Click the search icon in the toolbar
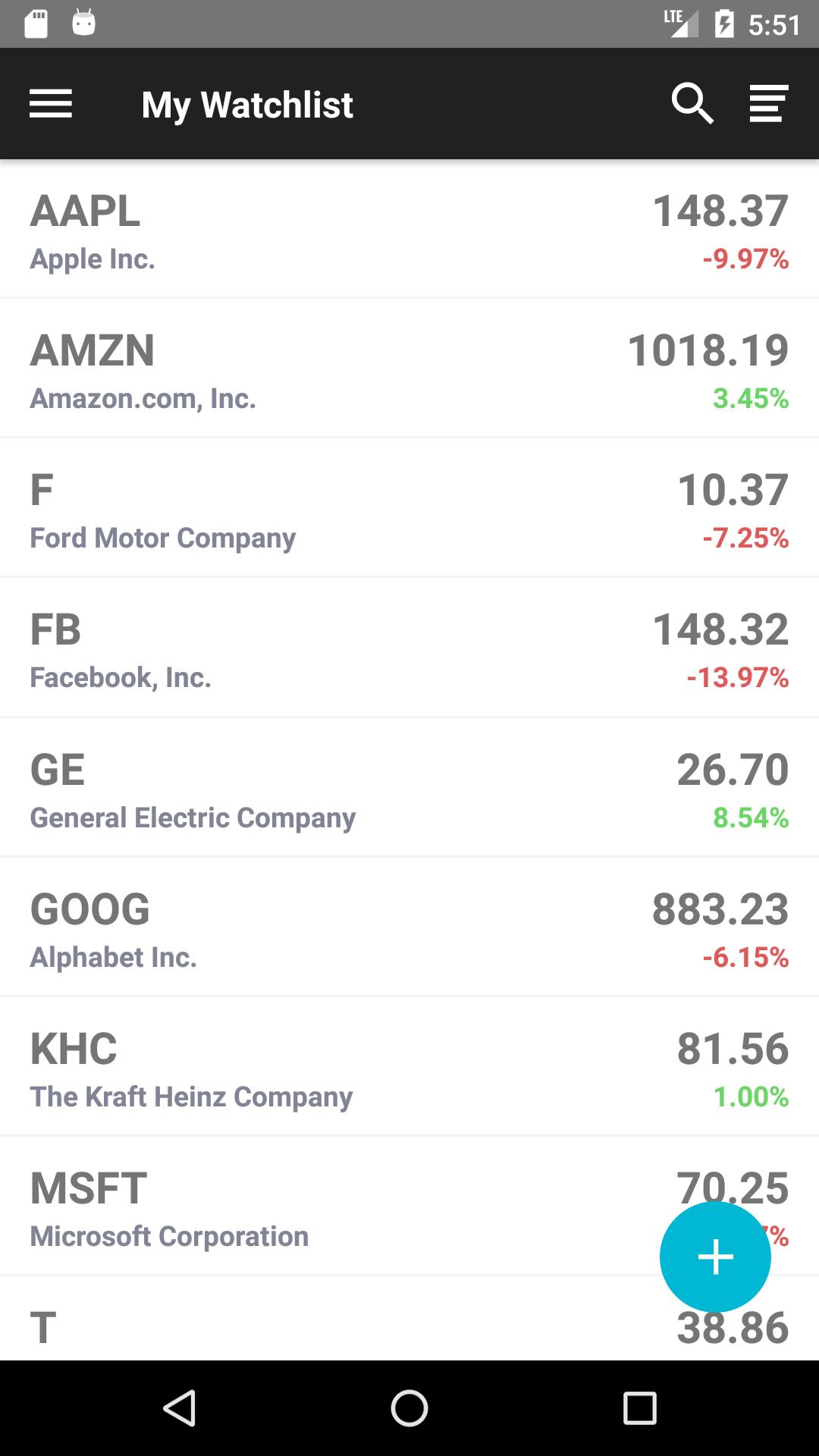 [692, 104]
